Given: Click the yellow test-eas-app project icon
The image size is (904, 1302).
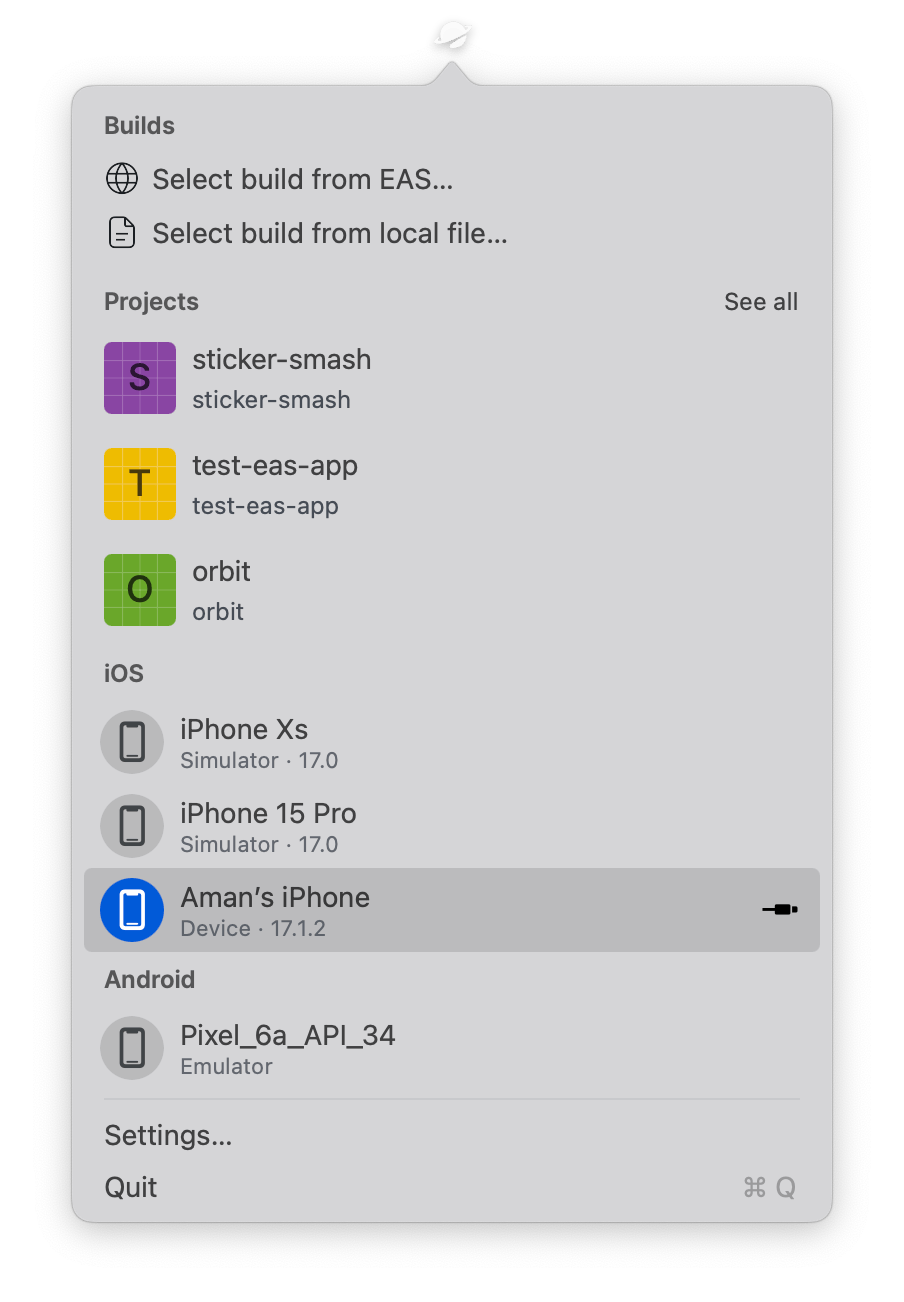Looking at the screenshot, I should click(x=140, y=484).
